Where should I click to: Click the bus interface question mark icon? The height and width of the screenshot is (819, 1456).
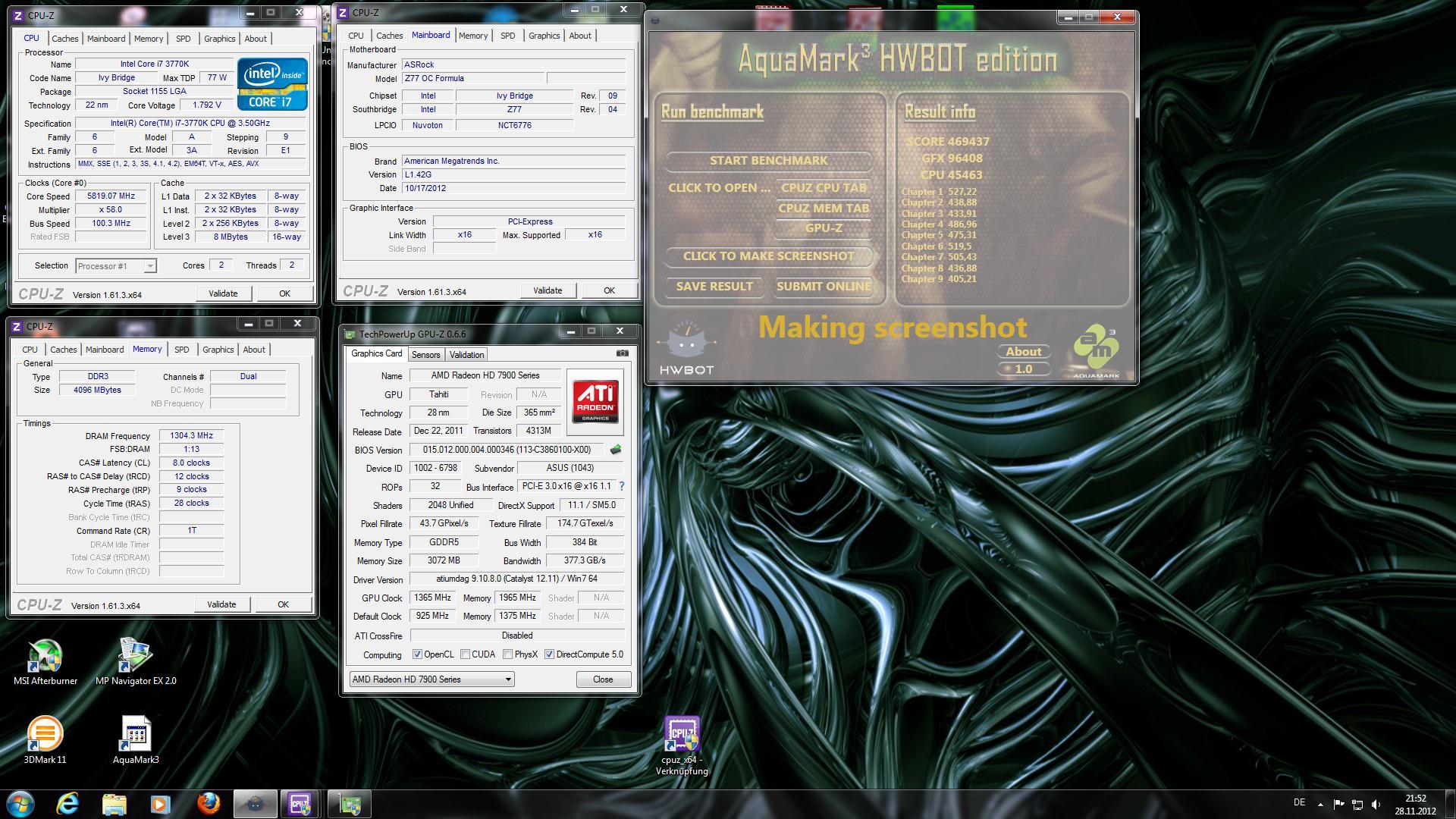(x=622, y=486)
